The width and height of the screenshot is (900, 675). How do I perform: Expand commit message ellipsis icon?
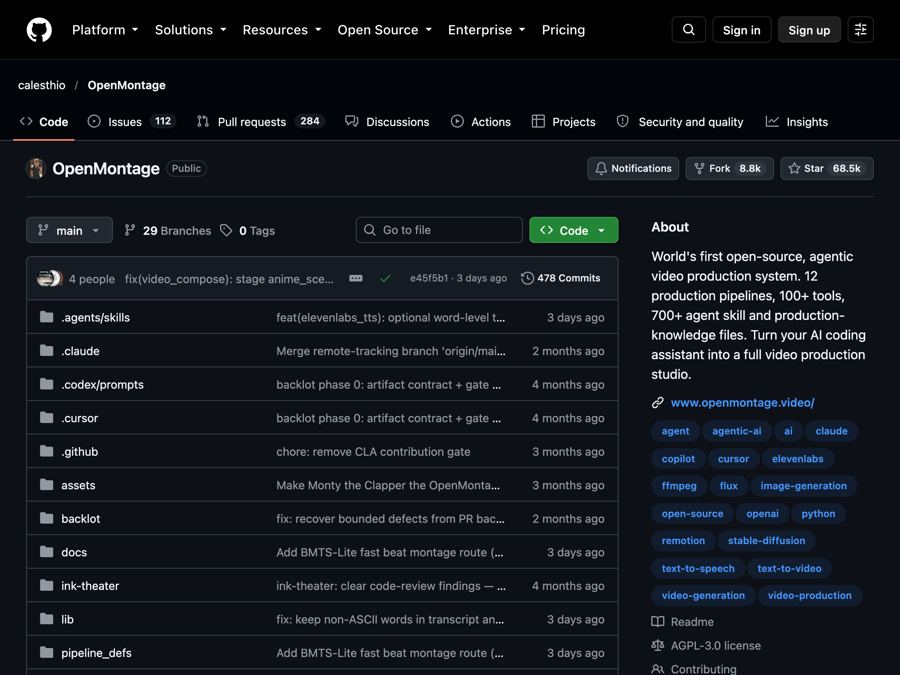click(356, 278)
